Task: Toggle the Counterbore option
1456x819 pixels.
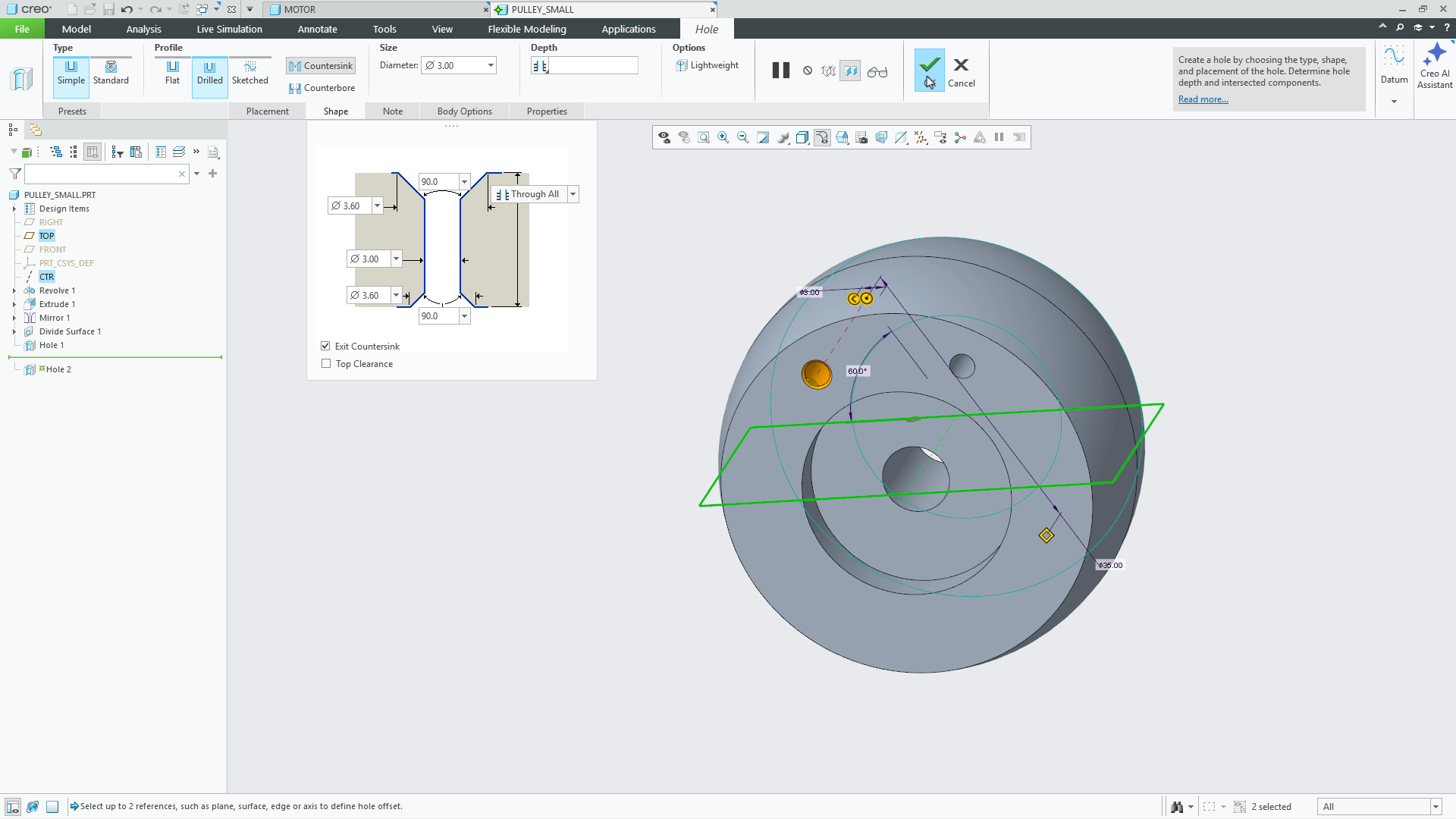Action: [x=322, y=88]
